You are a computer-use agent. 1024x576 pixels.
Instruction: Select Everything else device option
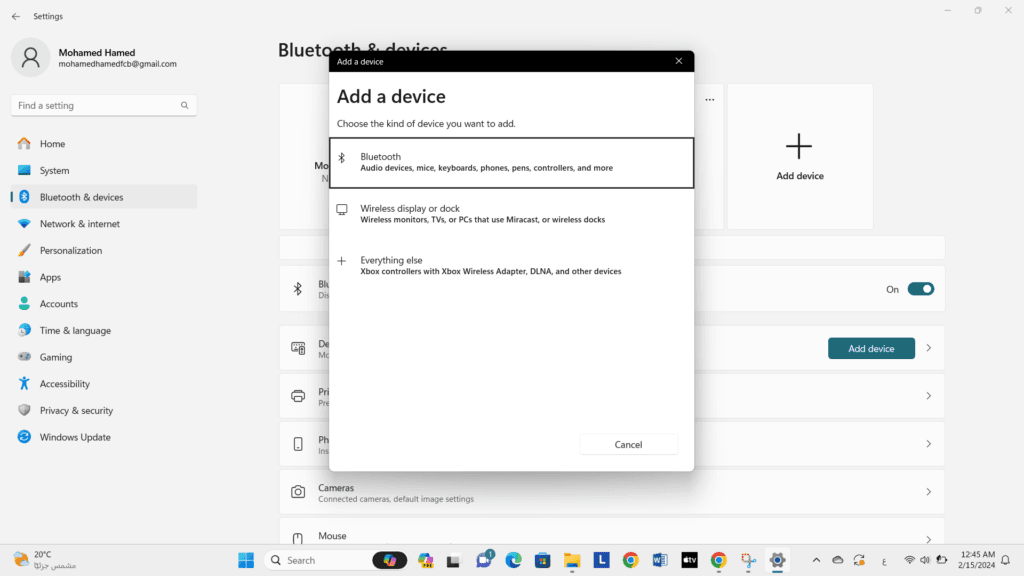pyautogui.click(x=511, y=266)
